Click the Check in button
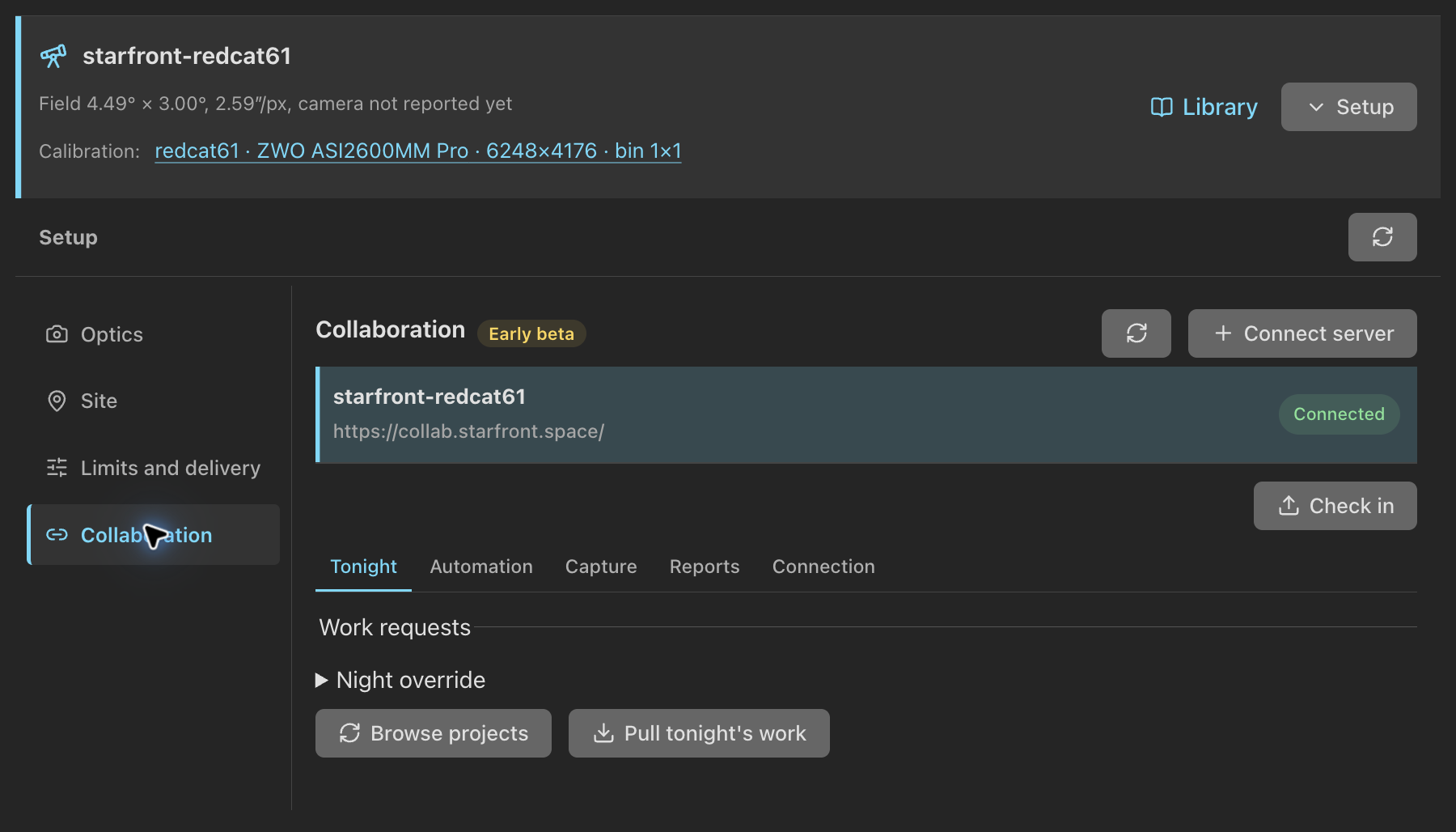Screen dimensions: 1456x832 point(1335,506)
